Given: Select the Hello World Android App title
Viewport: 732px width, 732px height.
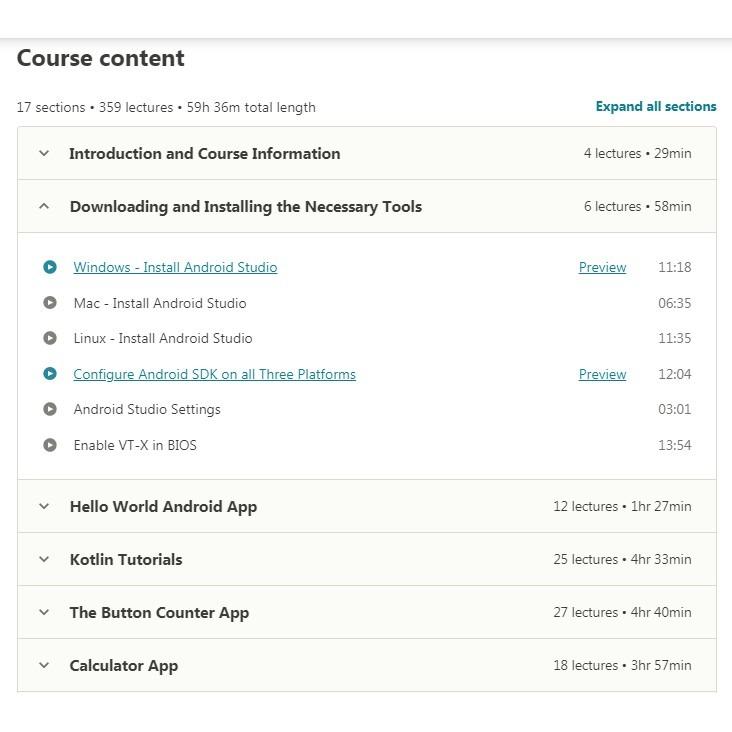Looking at the screenshot, I should [163, 507].
